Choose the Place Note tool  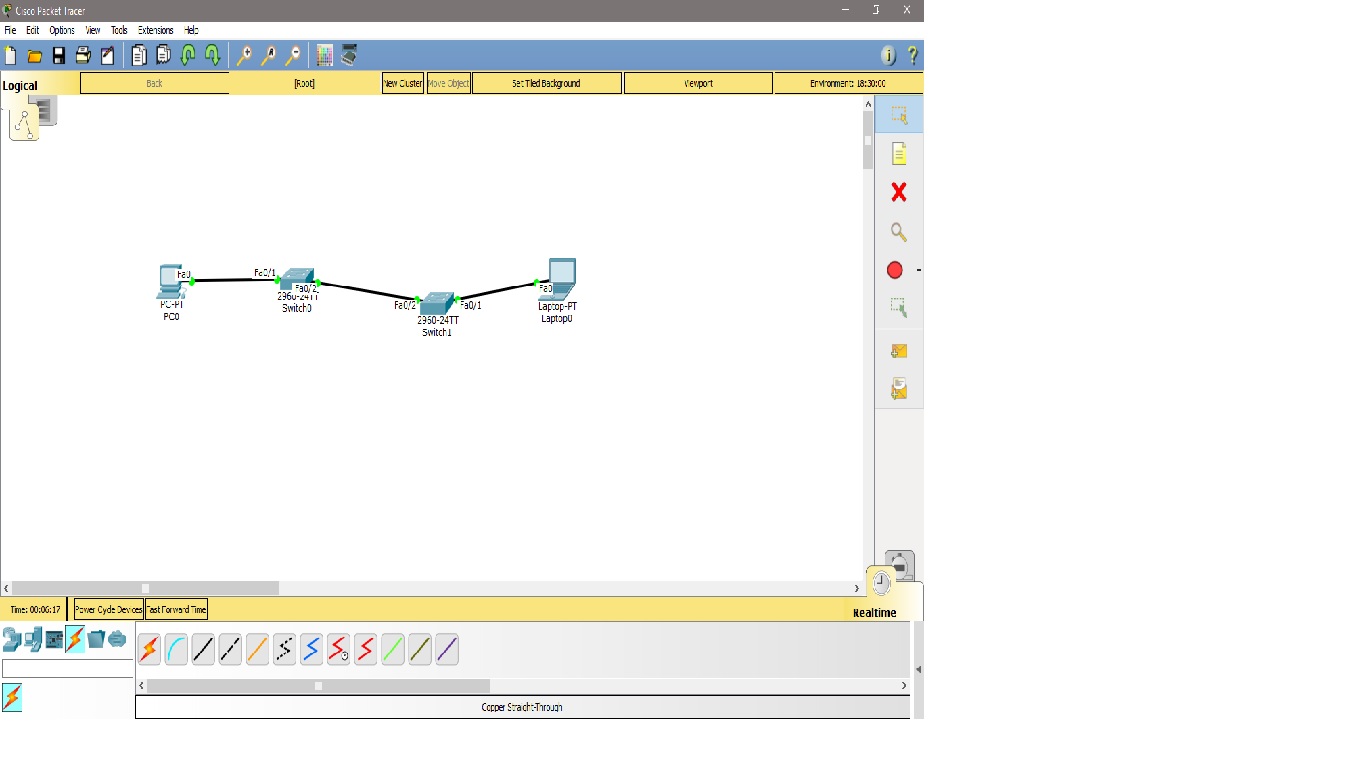click(897, 153)
